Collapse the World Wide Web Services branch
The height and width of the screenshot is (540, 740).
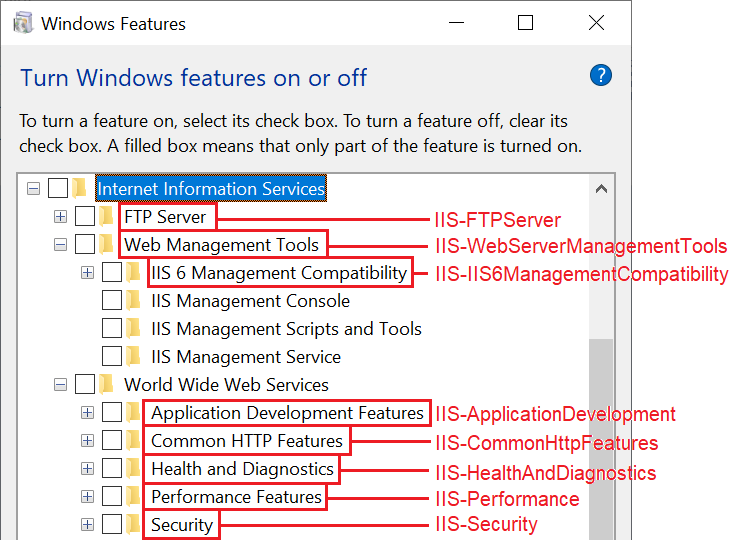tap(60, 385)
